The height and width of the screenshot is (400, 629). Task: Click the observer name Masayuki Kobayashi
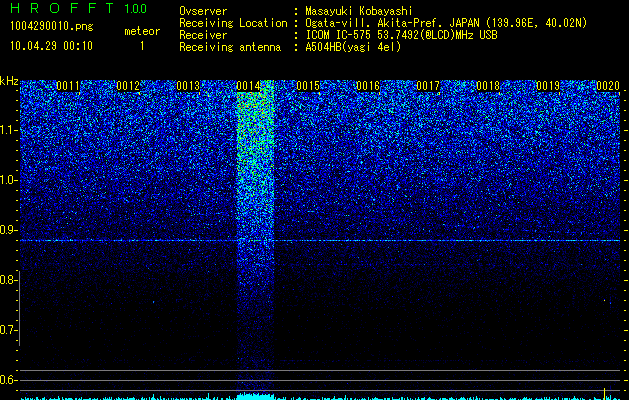coord(359,11)
